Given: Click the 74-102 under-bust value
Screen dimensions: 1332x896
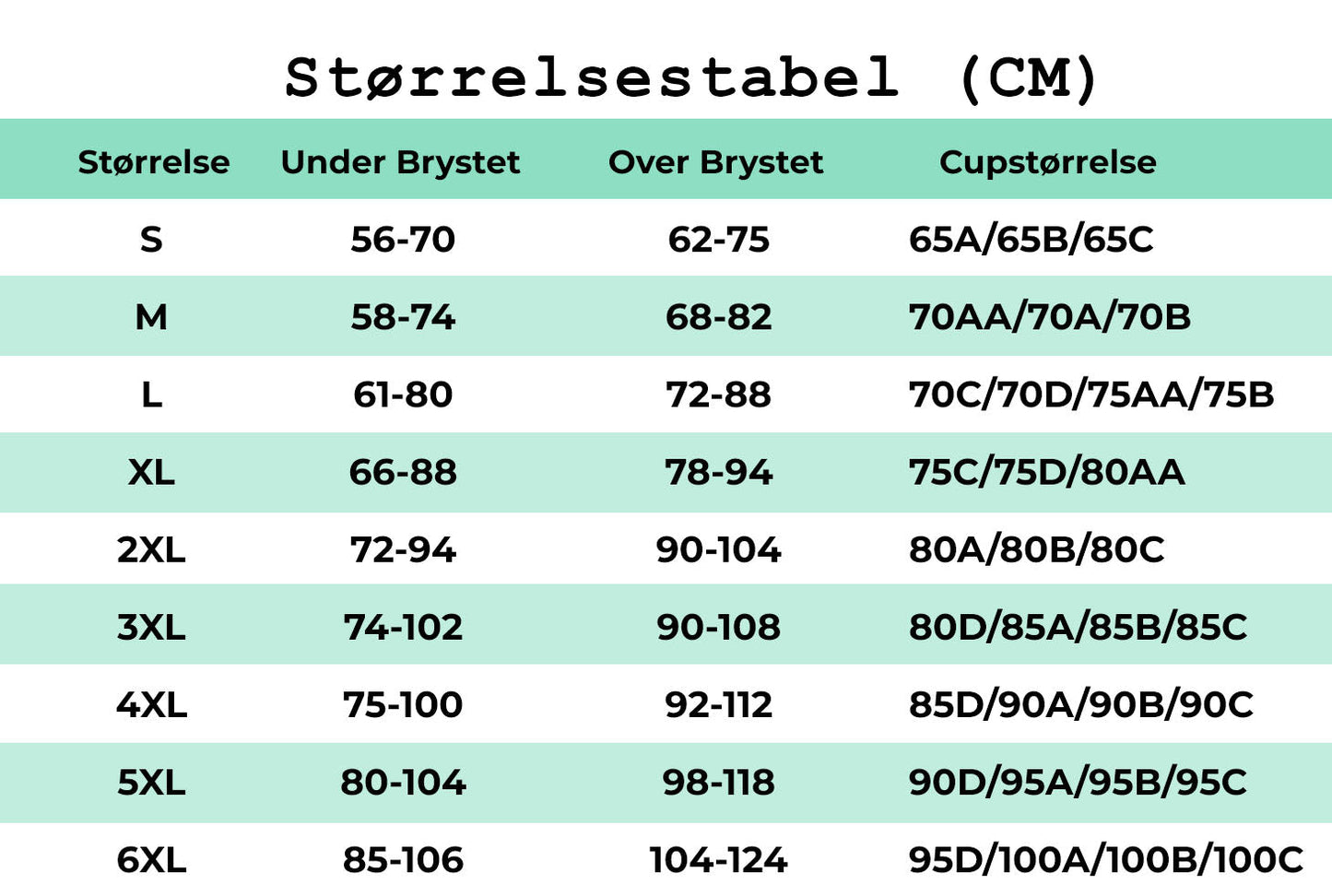Looking at the screenshot, I should [403, 627].
